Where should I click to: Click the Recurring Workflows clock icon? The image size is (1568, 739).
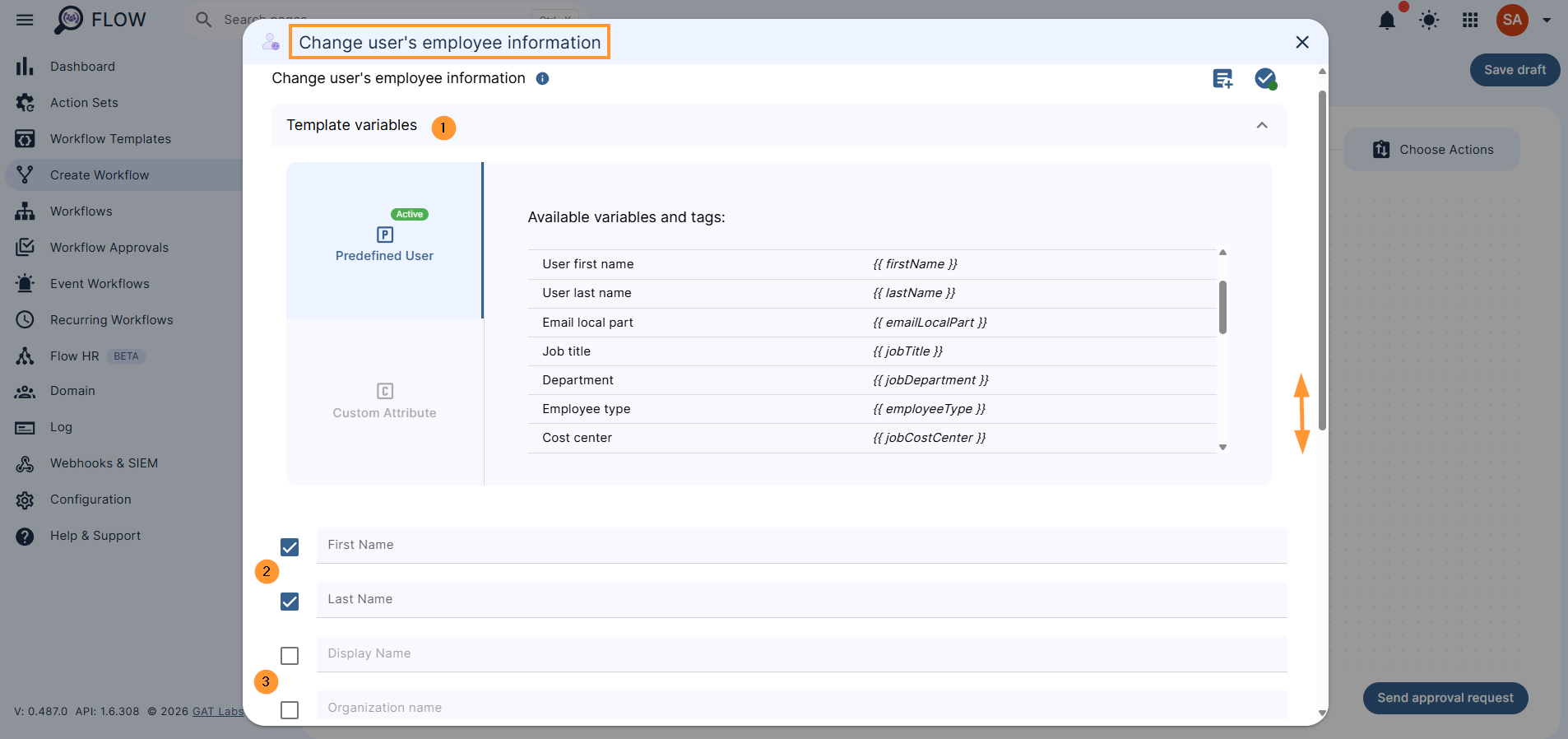[x=25, y=319]
